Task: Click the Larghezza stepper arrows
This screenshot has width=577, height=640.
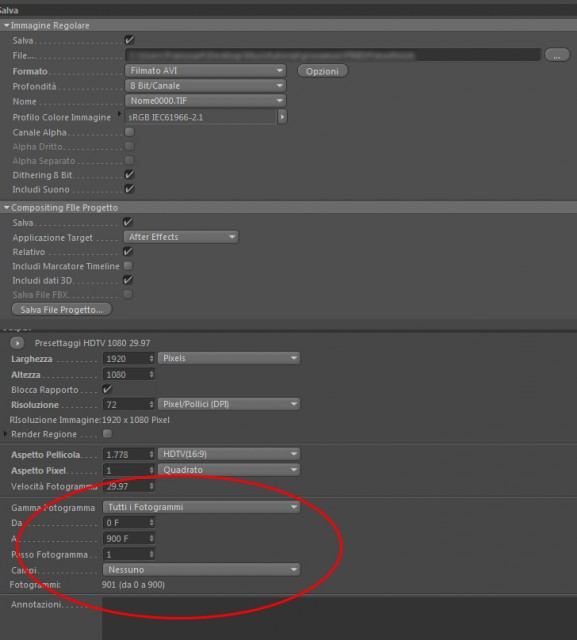Action: [x=151, y=358]
